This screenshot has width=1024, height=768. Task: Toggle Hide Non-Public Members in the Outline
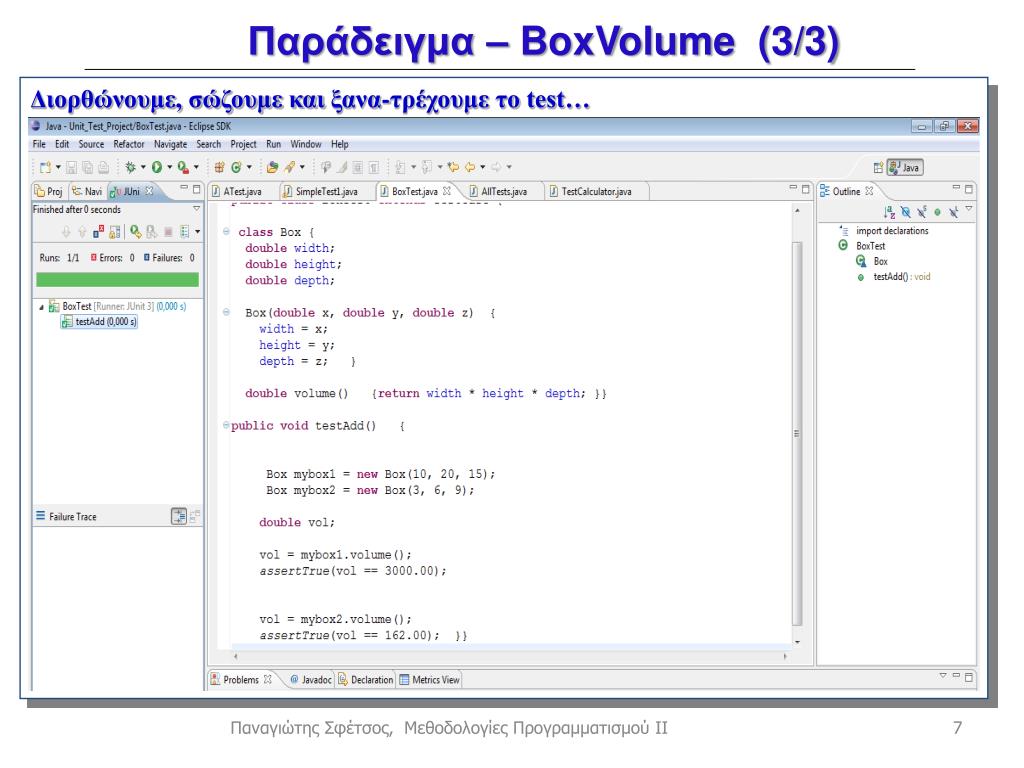pos(937,212)
